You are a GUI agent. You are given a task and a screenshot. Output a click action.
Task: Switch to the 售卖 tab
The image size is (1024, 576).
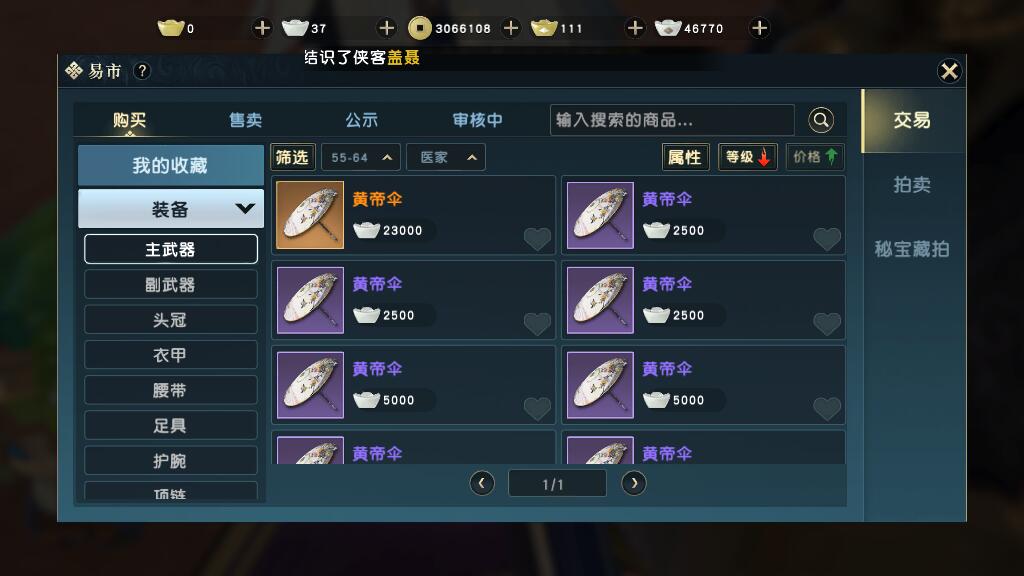pos(246,120)
